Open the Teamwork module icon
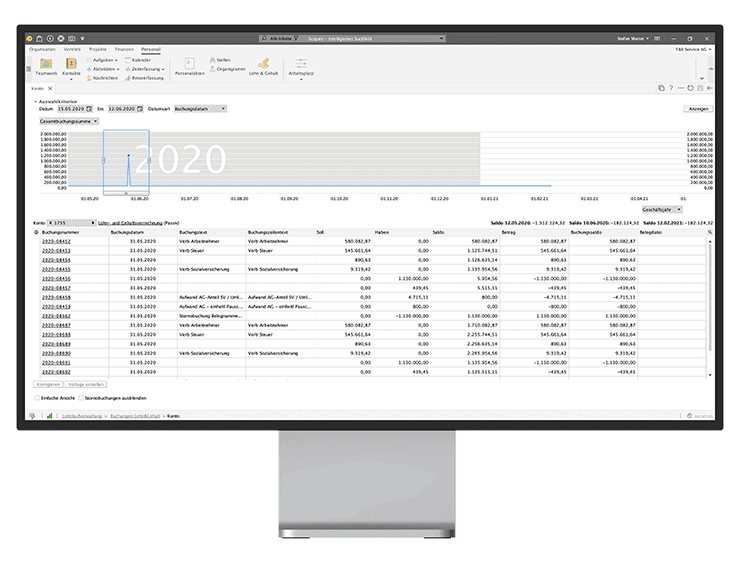Image resolution: width=740 pixels, height=563 pixels. (46, 67)
